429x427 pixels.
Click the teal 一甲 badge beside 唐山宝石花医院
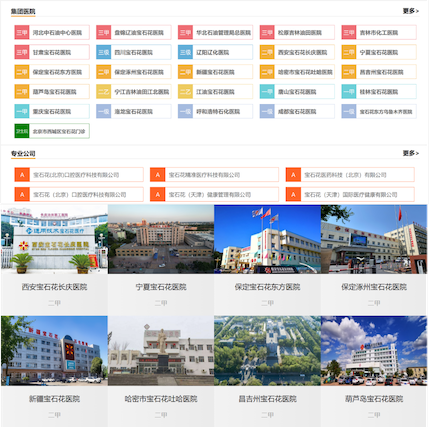coord(267,91)
